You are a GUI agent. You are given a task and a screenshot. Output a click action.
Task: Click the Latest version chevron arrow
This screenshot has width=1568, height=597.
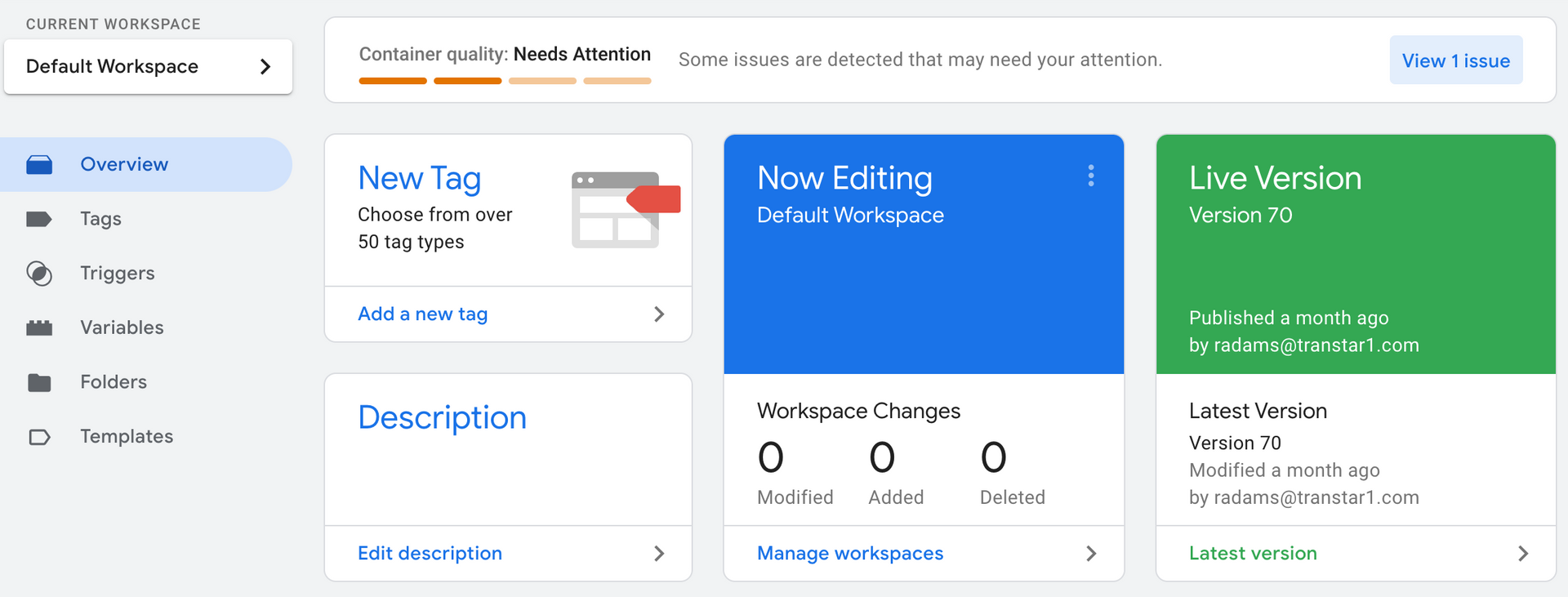pyautogui.click(x=1523, y=554)
